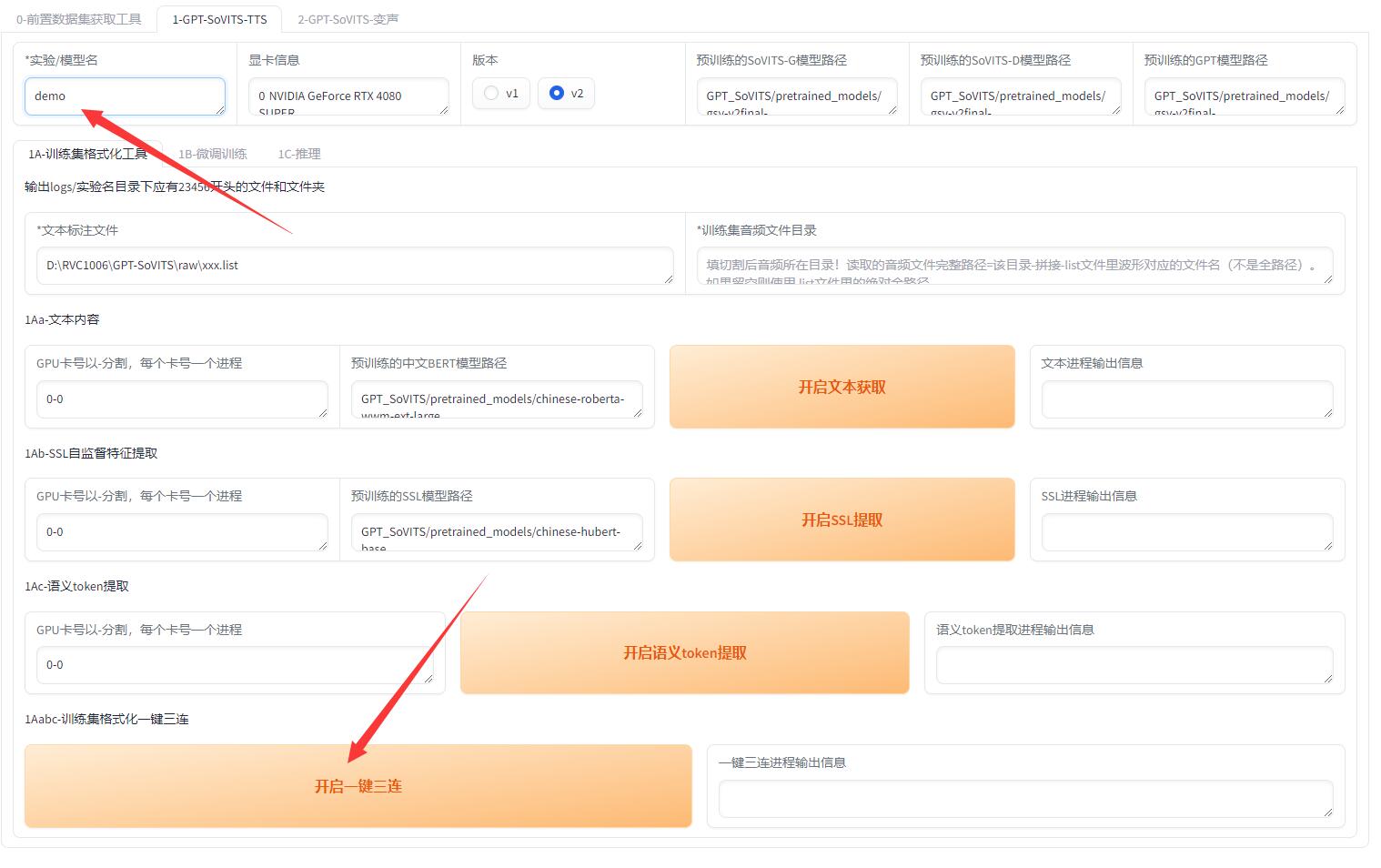Click the 1Ac语义token GPU卡号 field
The image size is (1381, 868).
[x=235, y=665]
